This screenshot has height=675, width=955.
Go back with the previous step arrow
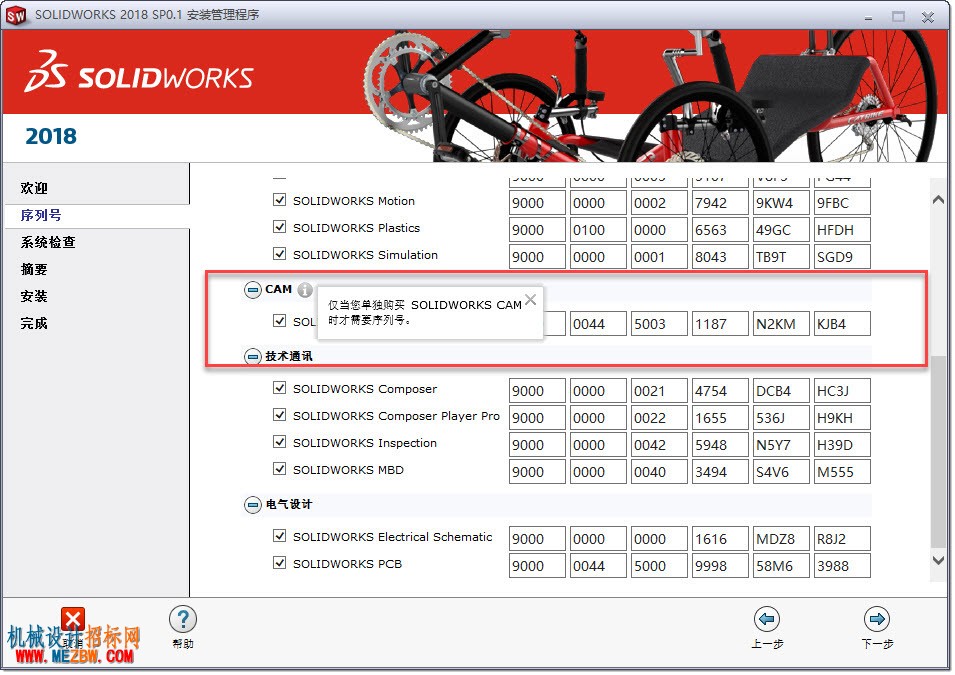point(767,619)
